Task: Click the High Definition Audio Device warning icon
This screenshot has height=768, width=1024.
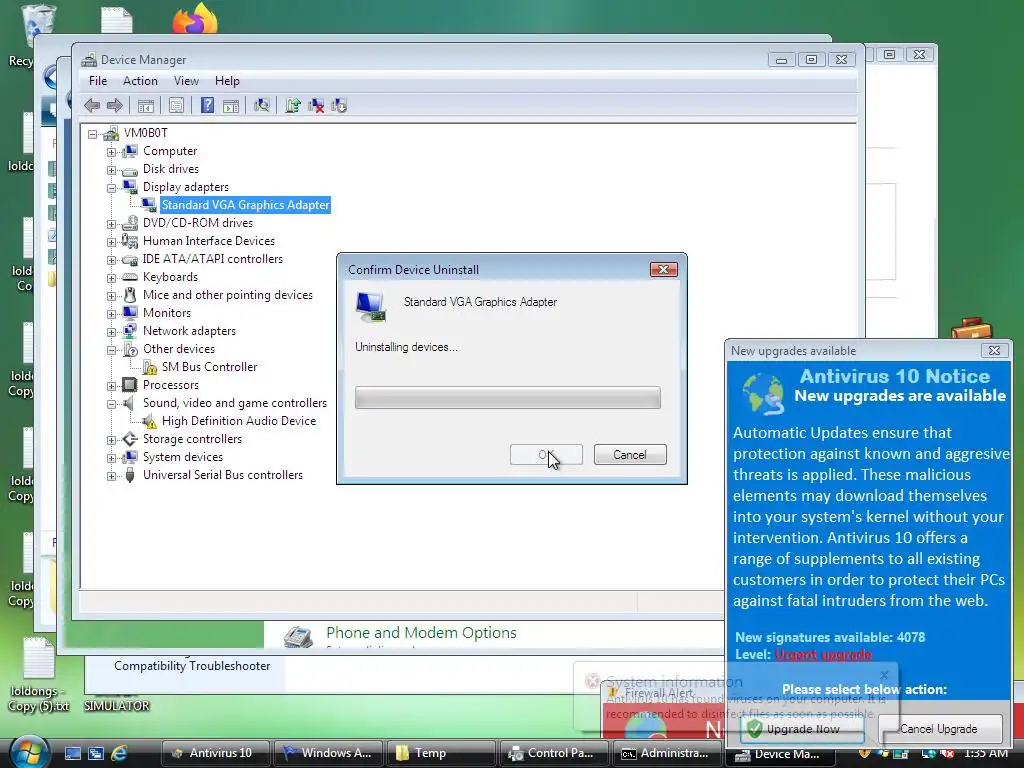Action: point(150,422)
